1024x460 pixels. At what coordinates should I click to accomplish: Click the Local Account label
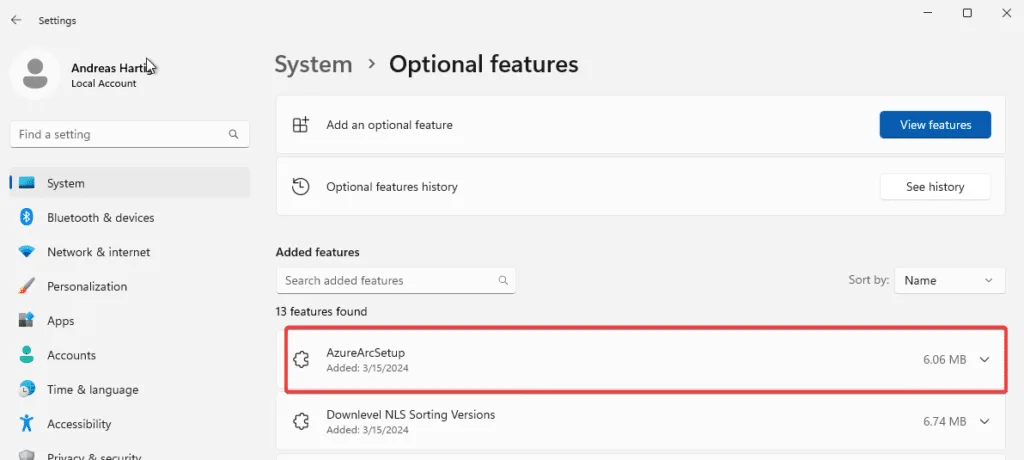tap(104, 84)
